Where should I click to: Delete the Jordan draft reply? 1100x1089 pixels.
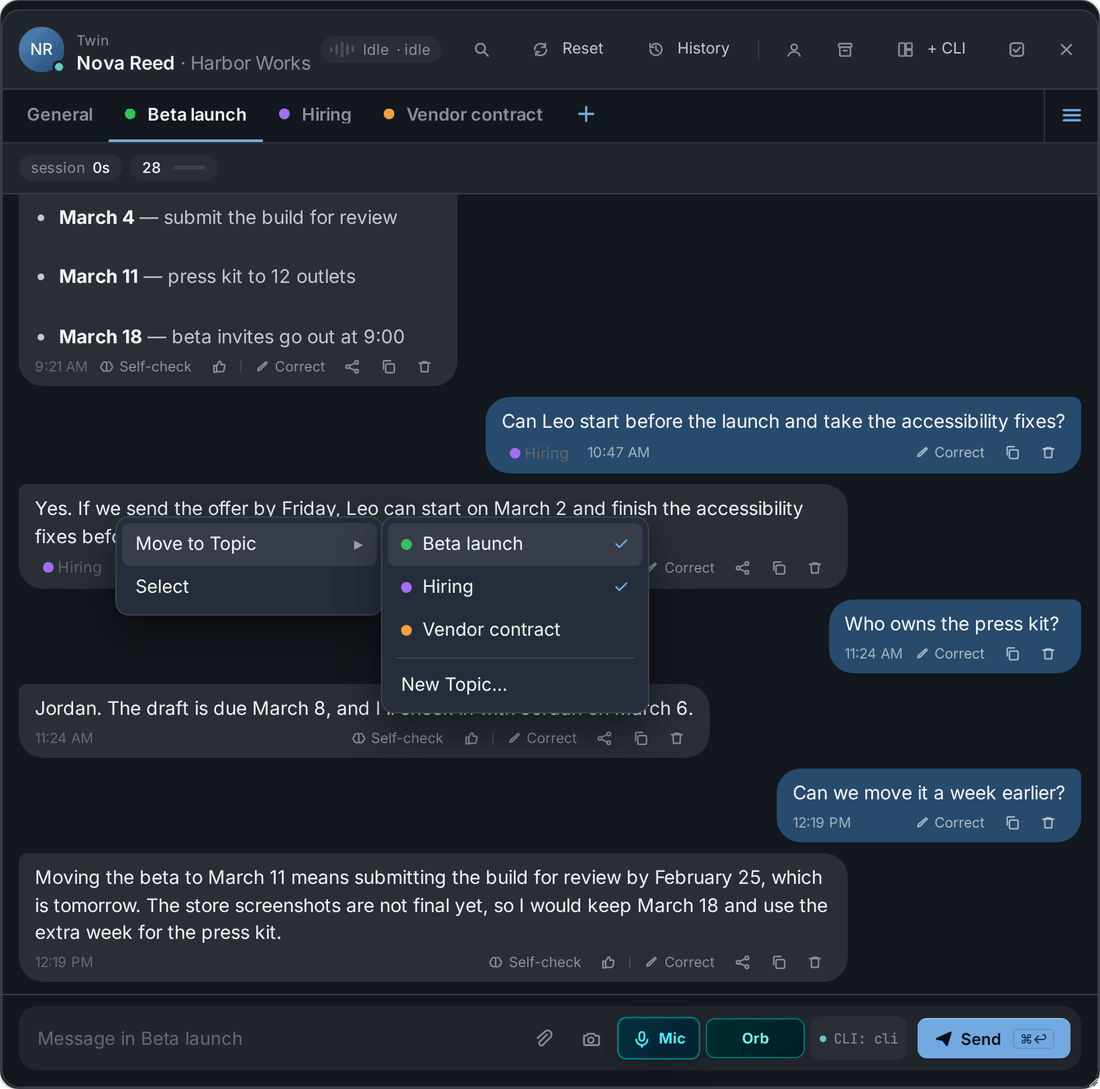pyautogui.click(x=676, y=739)
